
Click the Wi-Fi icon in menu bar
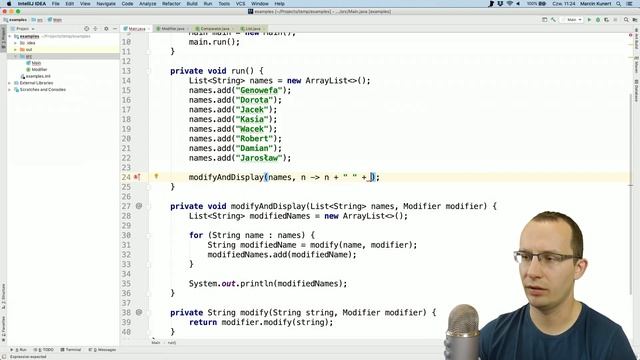coord(510,4)
